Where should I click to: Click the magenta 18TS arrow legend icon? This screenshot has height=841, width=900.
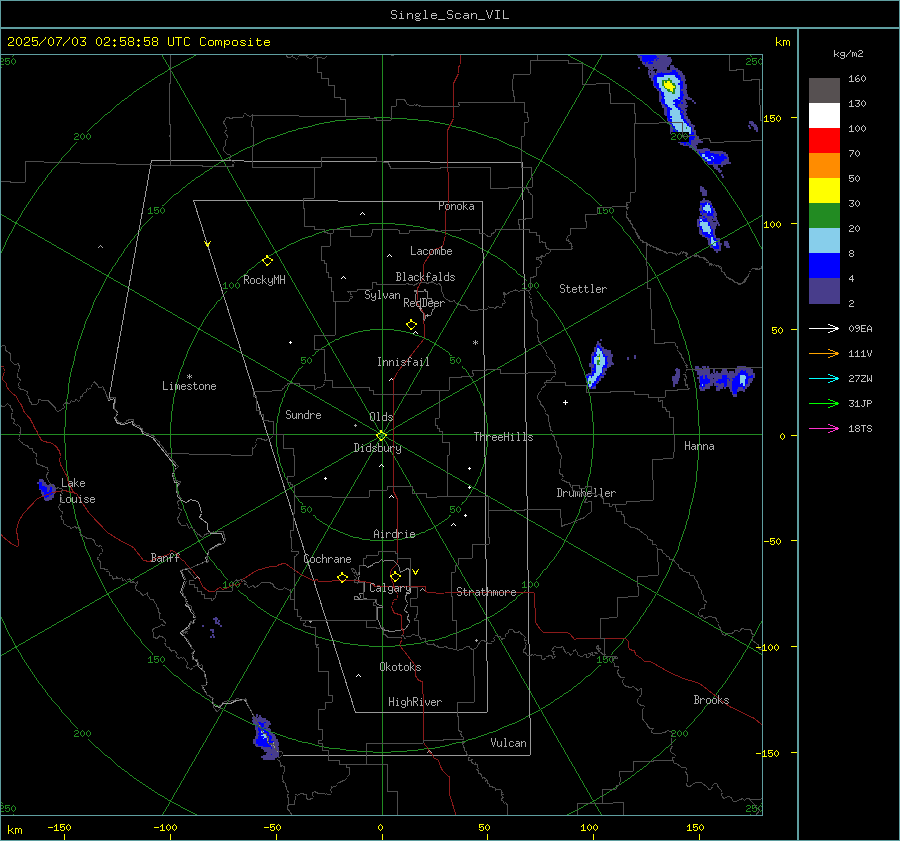click(x=824, y=428)
